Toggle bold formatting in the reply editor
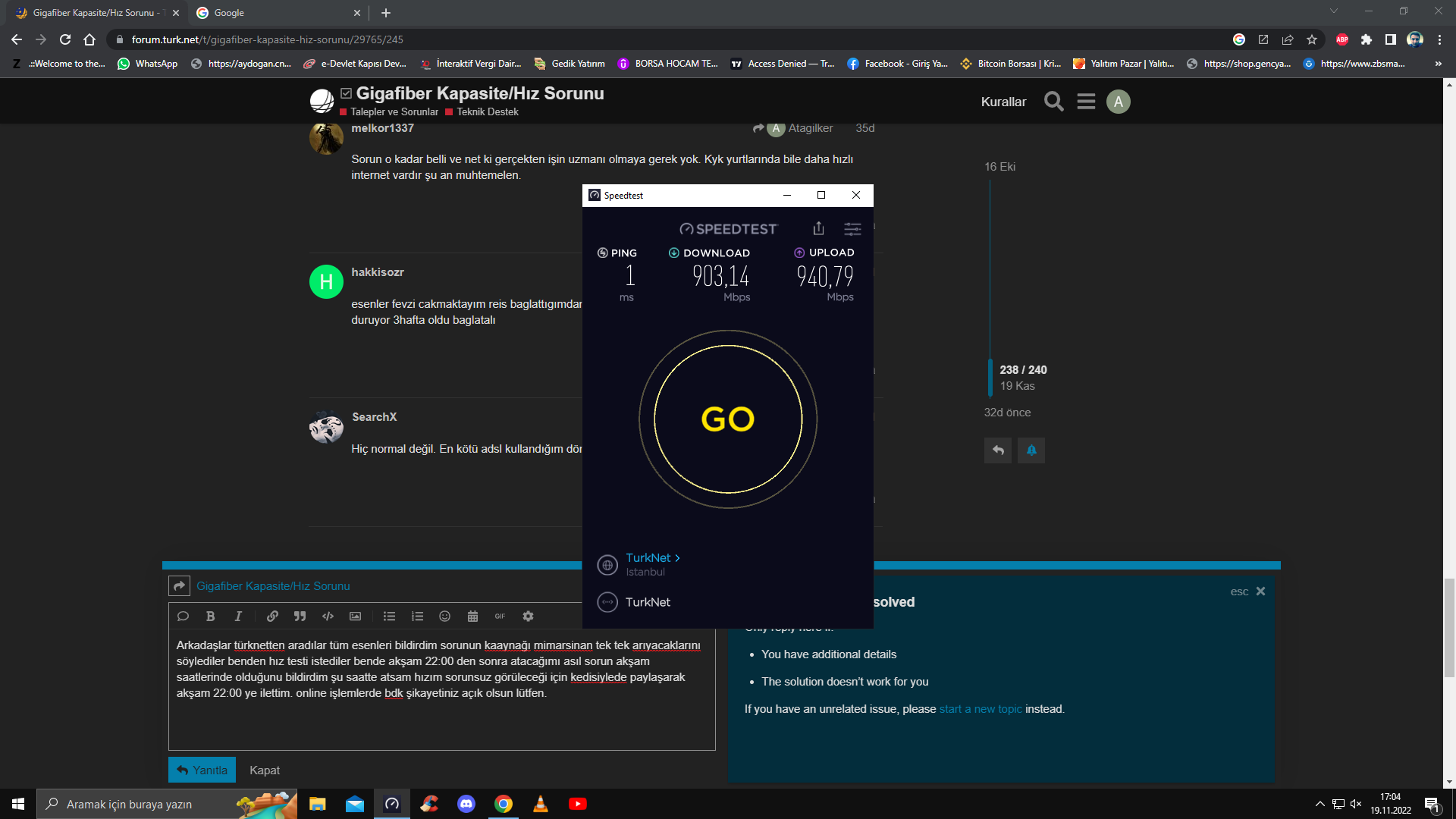Image resolution: width=1456 pixels, height=819 pixels. 211,617
